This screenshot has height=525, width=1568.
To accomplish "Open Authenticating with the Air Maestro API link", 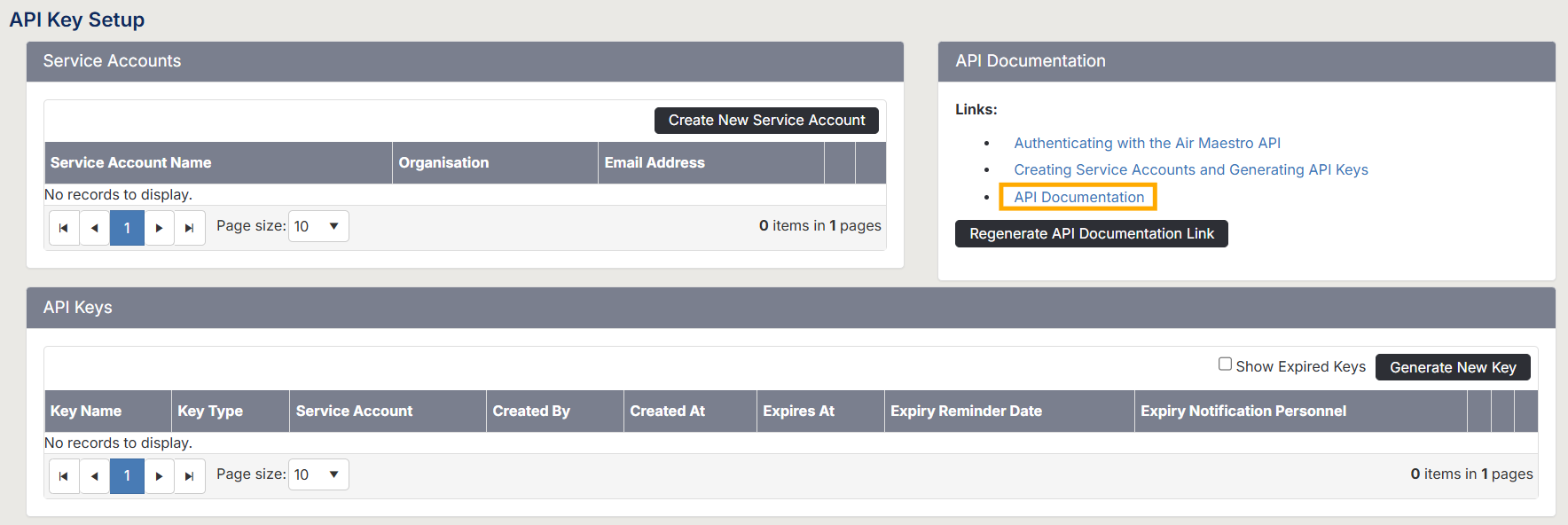I will (1147, 143).
